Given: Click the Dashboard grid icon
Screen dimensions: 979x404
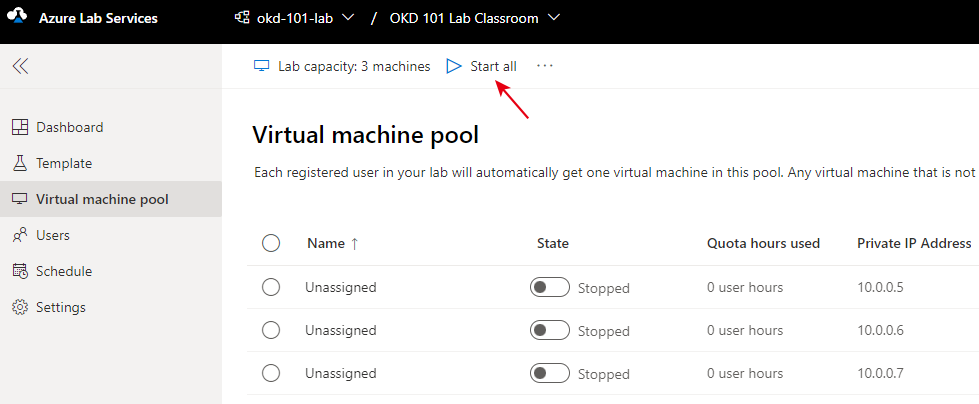Looking at the screenshot, I should coord(20,127).
